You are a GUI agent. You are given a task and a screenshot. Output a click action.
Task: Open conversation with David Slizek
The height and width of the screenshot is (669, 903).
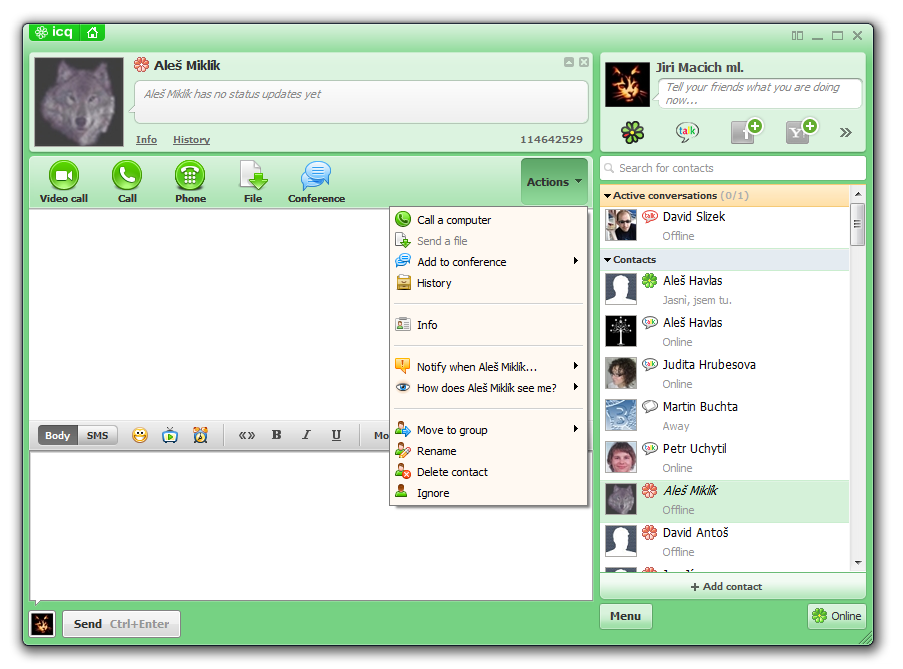click(725, 226)
